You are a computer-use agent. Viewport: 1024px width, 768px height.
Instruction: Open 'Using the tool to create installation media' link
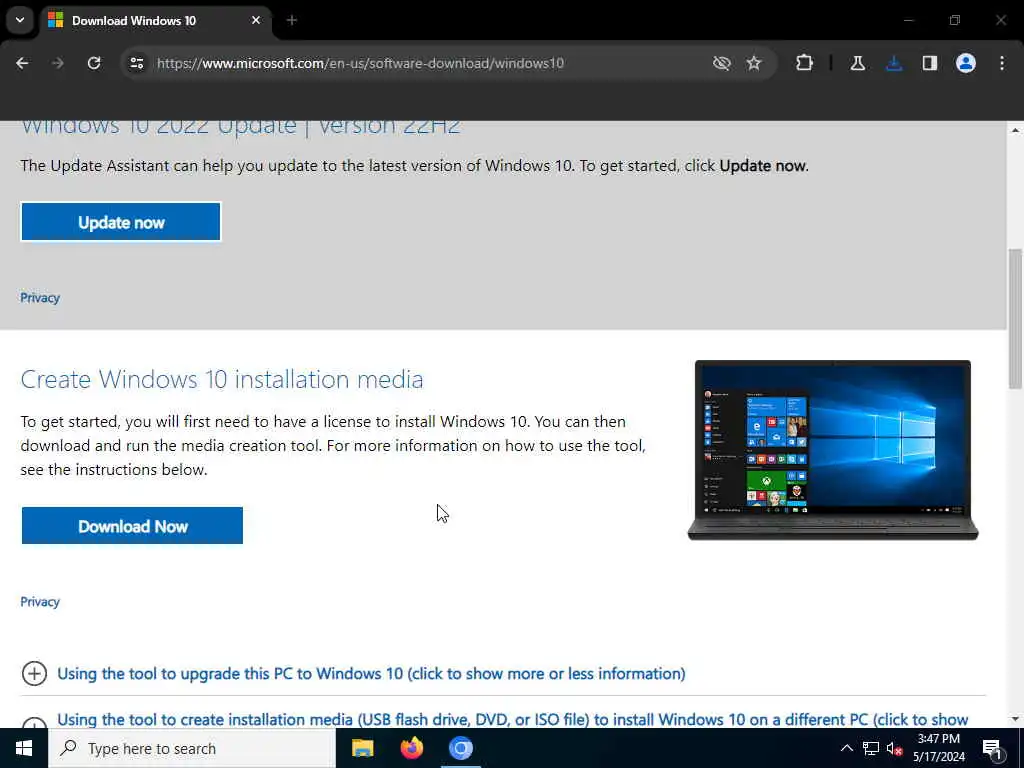(x=513, y=719)
